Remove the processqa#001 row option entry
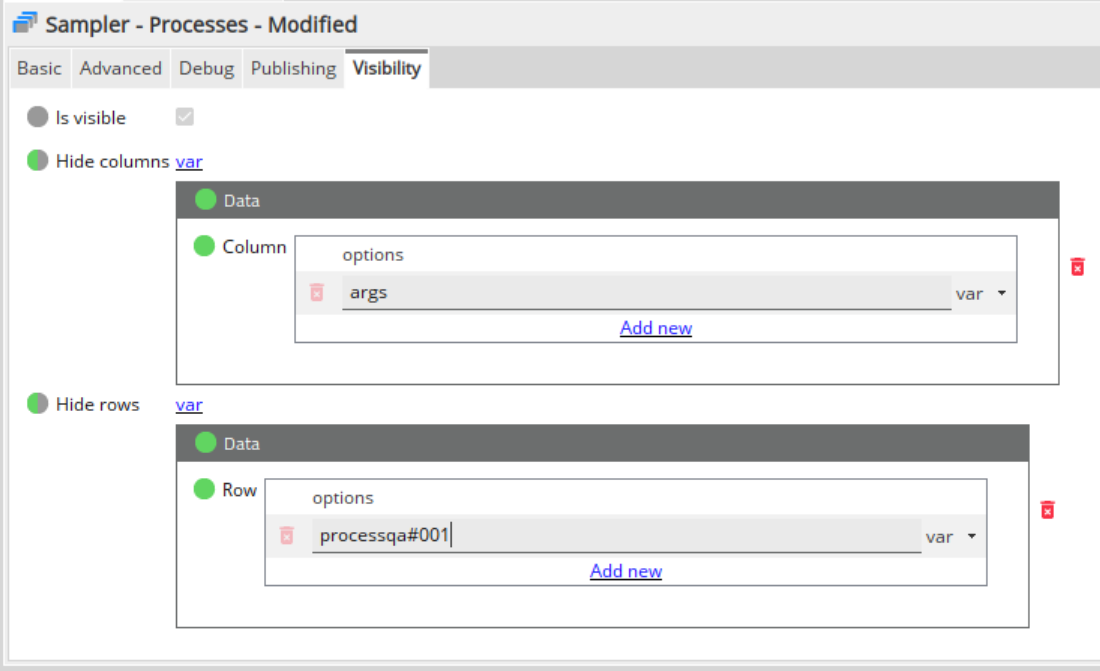Viewport: 1100px width, 671px height. pos(287,536)
